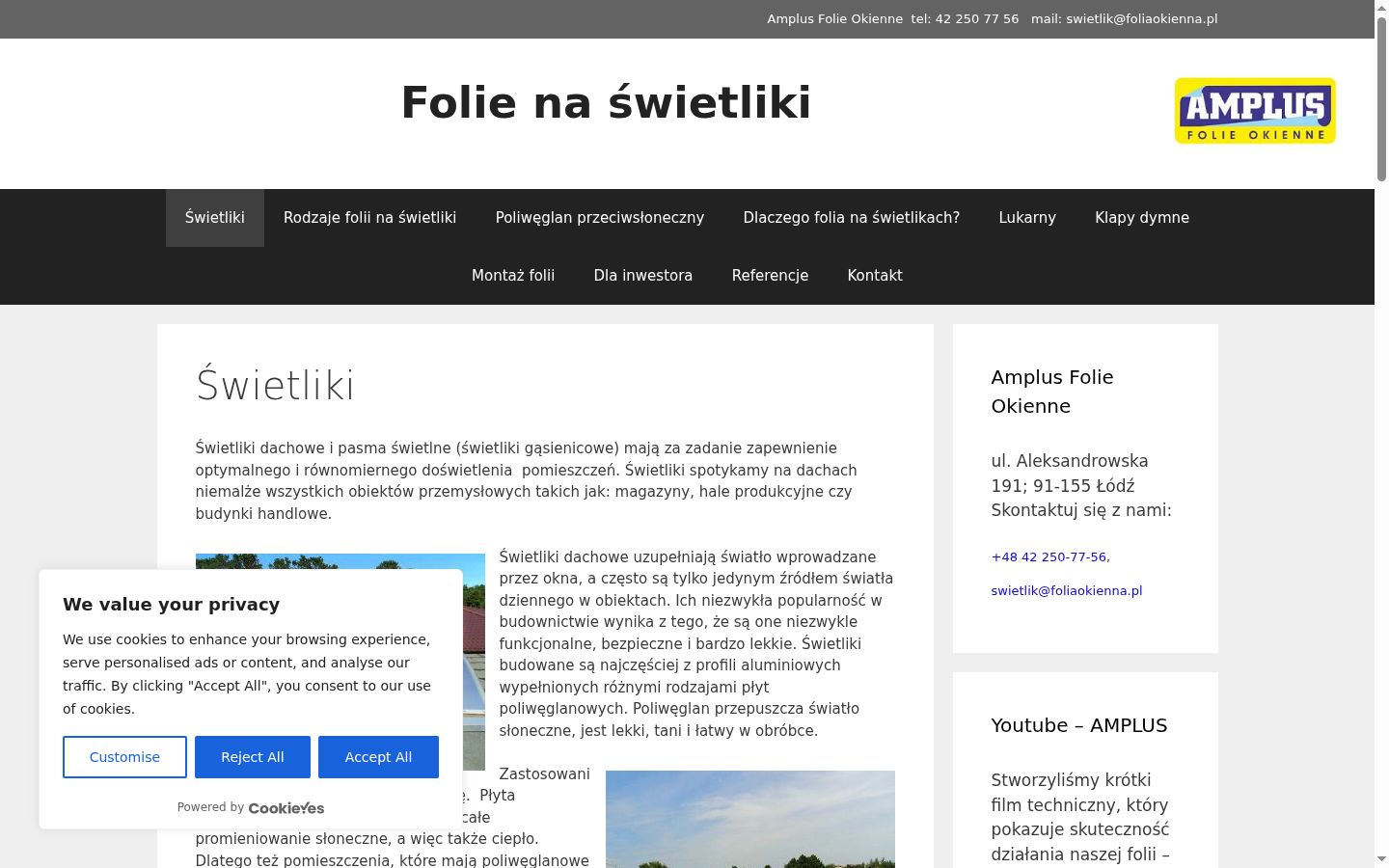Viewport: 1389px width, 868px height.
Task: Select the Lukarny menu item
Action: click(x=1027, y=218)
